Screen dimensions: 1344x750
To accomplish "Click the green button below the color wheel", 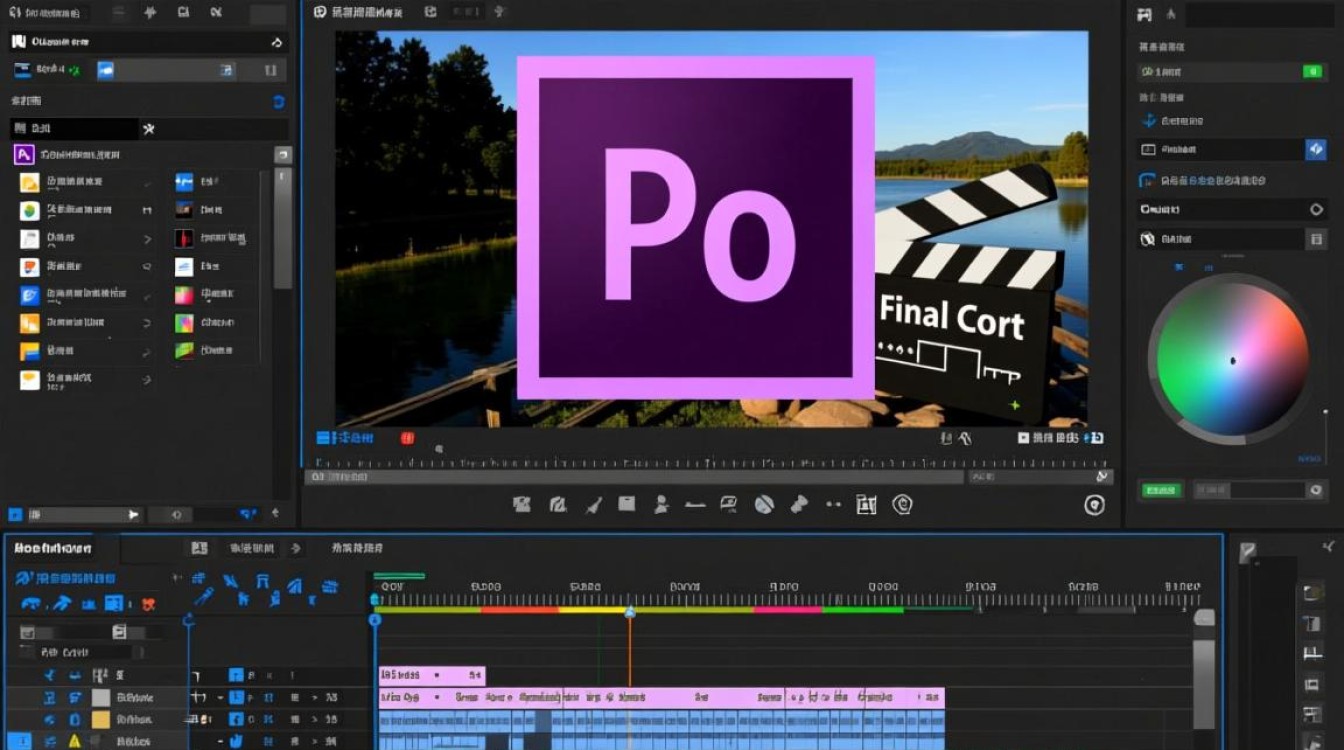I will (x=1161, y=490).
